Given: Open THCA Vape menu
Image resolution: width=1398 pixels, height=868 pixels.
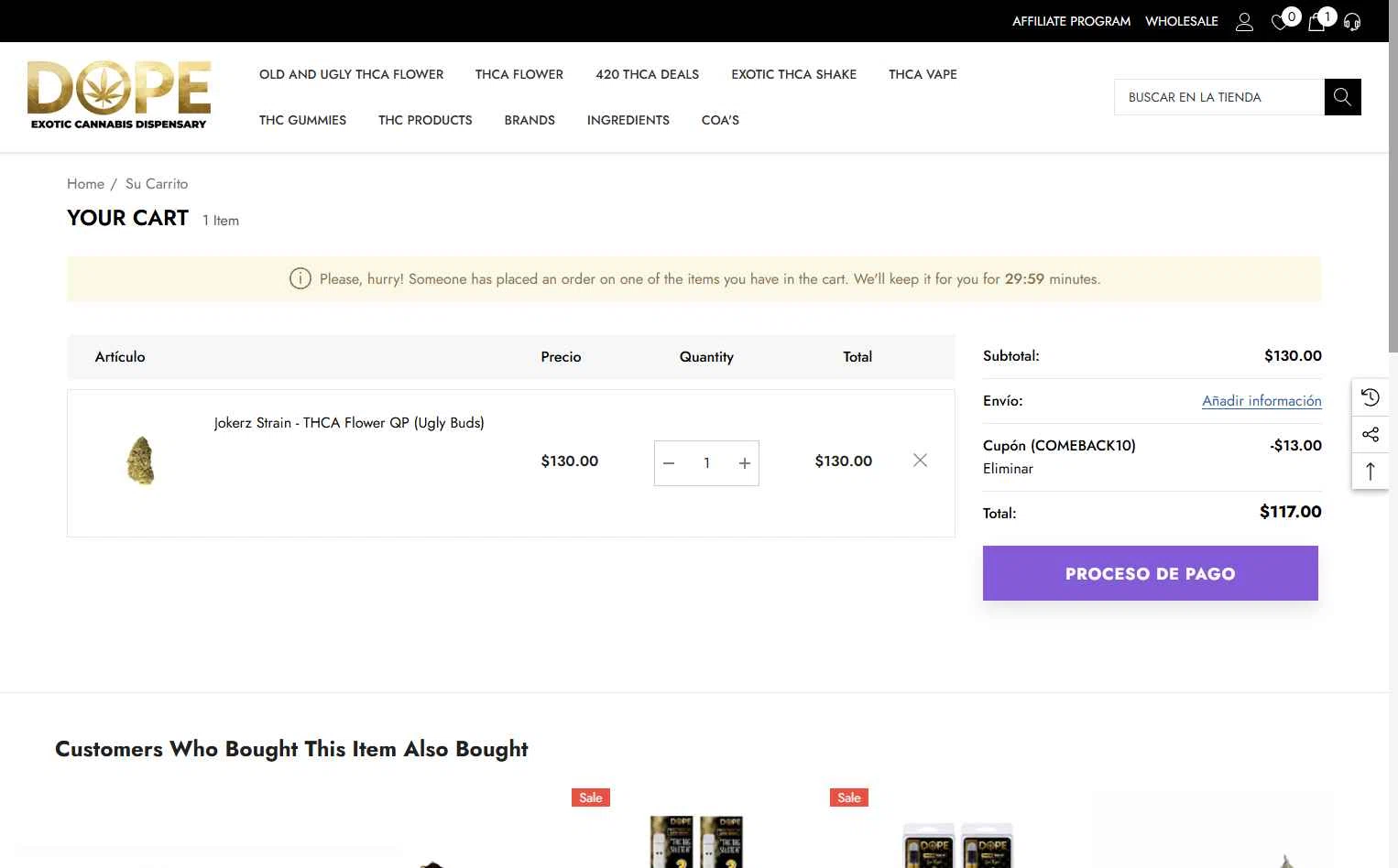Looking at the screenshot, I should [x=923, y=74].
